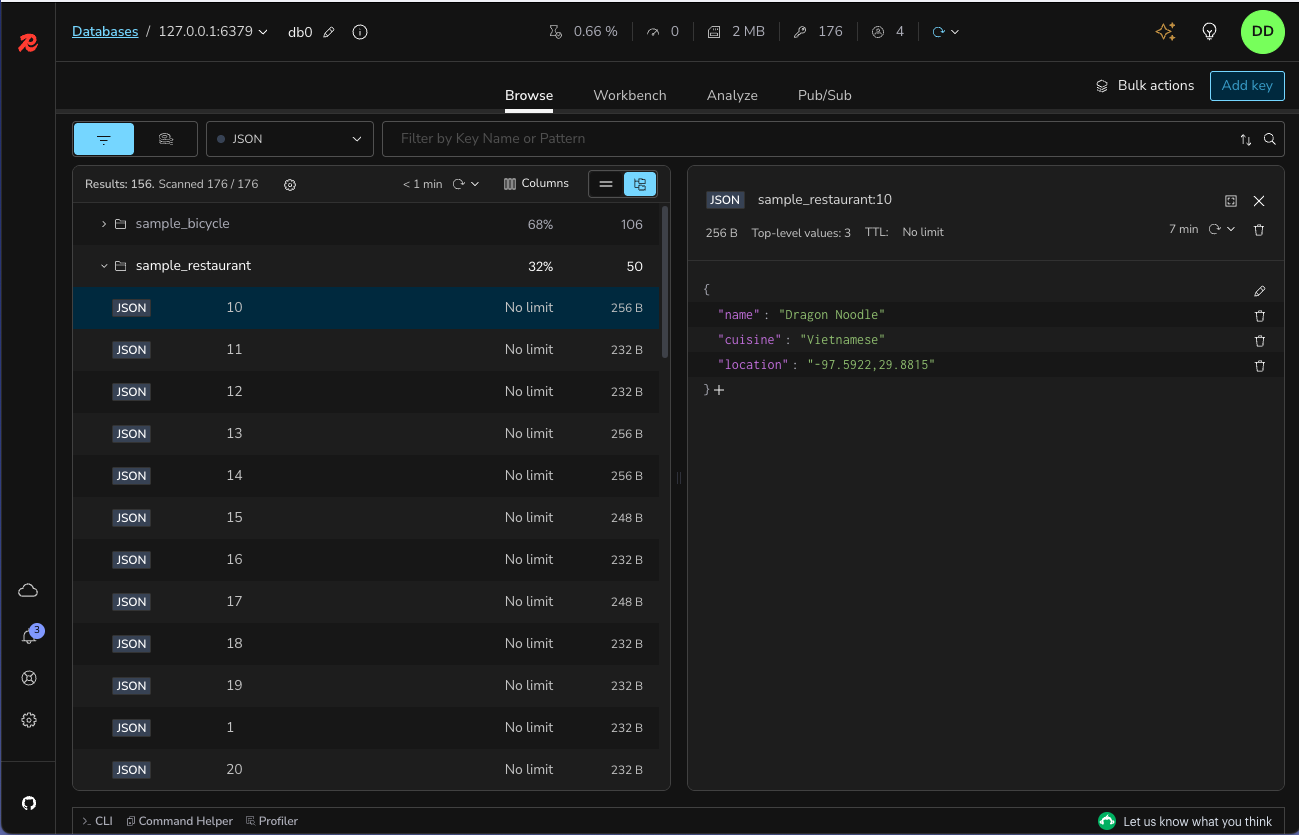Switch to list view toggle
The width and height of the screenshot is (1299, 835).
[606, 184]
